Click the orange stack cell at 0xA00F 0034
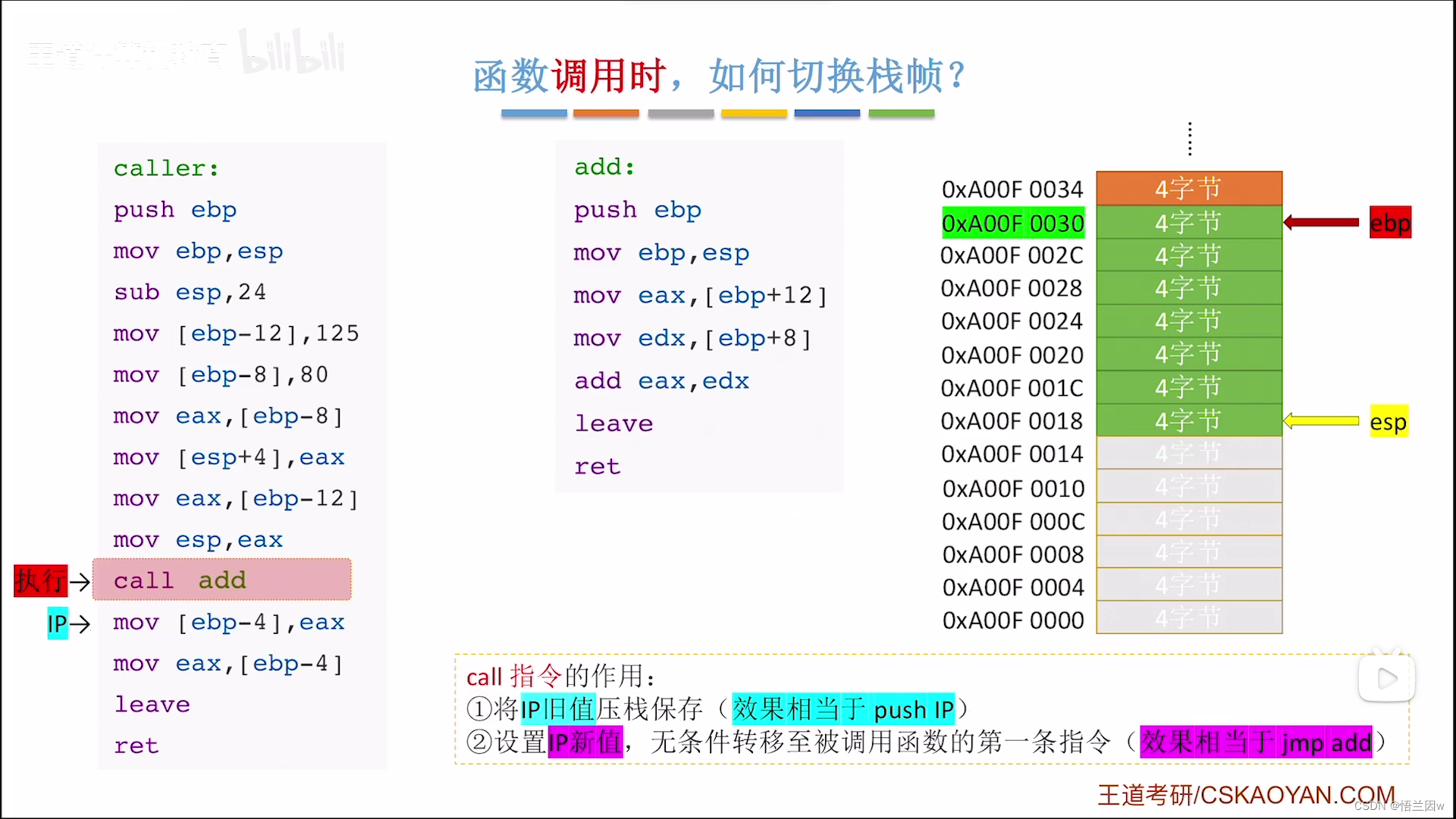This screenshot has width=1456, height=819. tap(1188, 188)
